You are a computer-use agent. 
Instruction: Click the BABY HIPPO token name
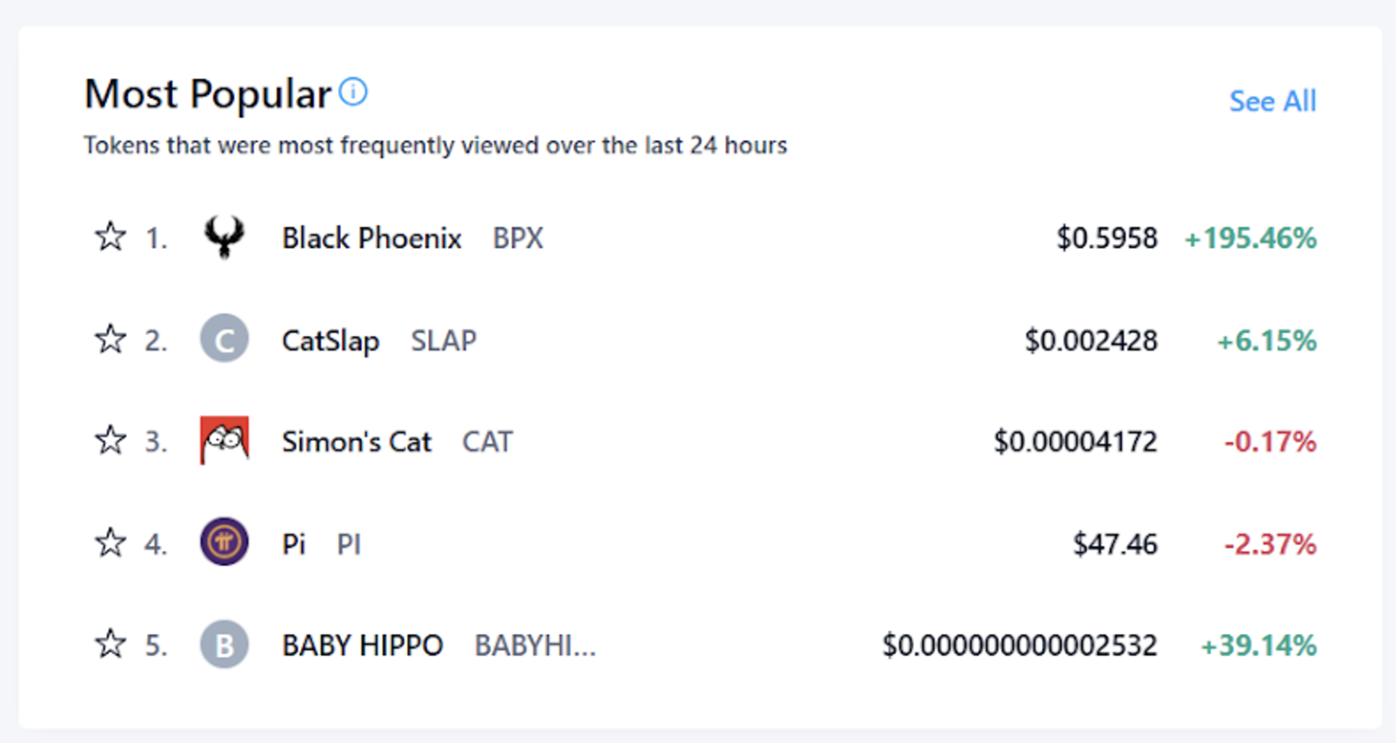(362, 646)
